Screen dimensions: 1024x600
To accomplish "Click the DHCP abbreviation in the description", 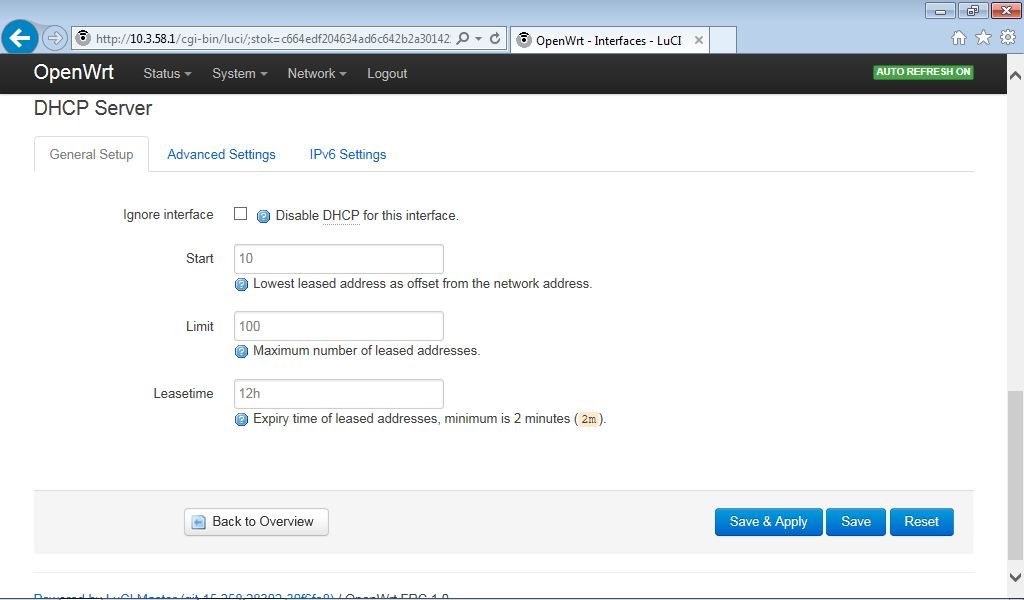I will 341,215.
